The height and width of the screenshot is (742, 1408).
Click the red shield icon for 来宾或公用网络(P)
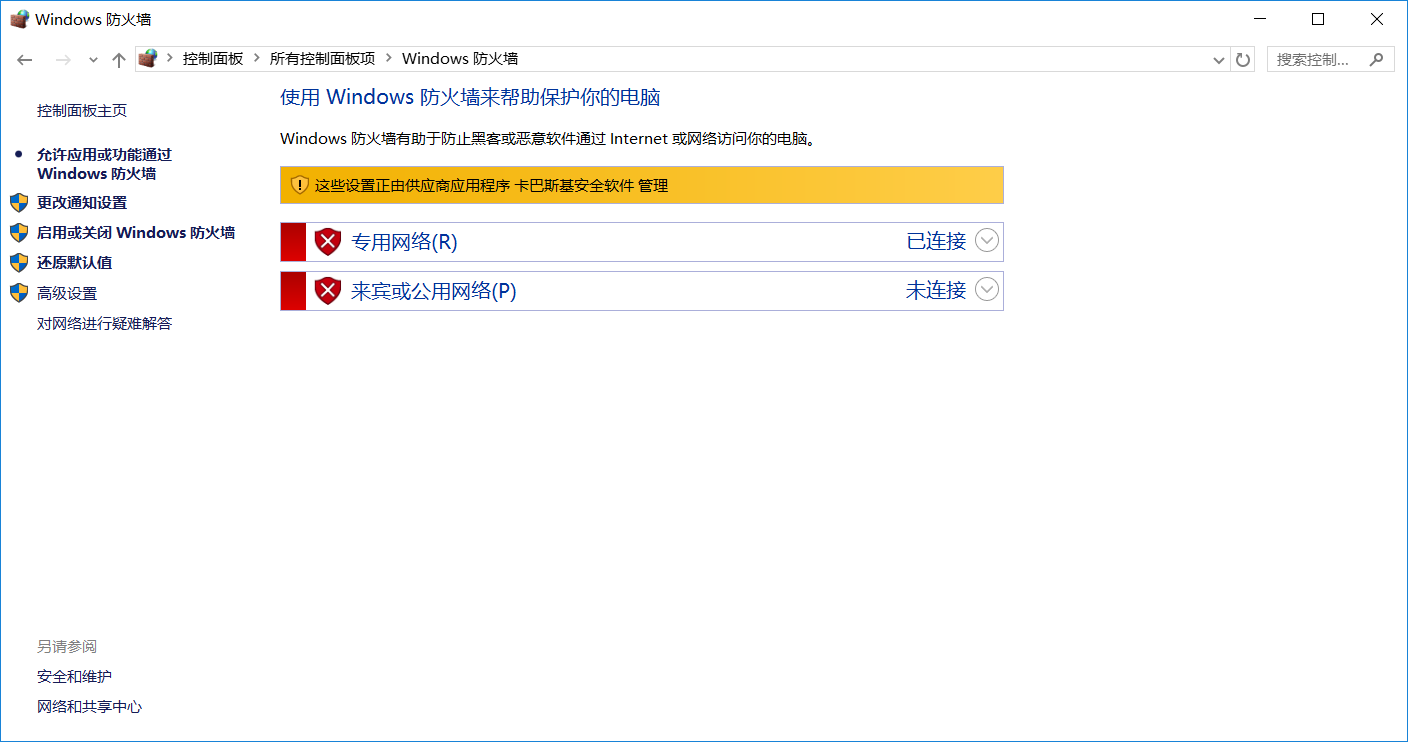(x=328, y=291)
